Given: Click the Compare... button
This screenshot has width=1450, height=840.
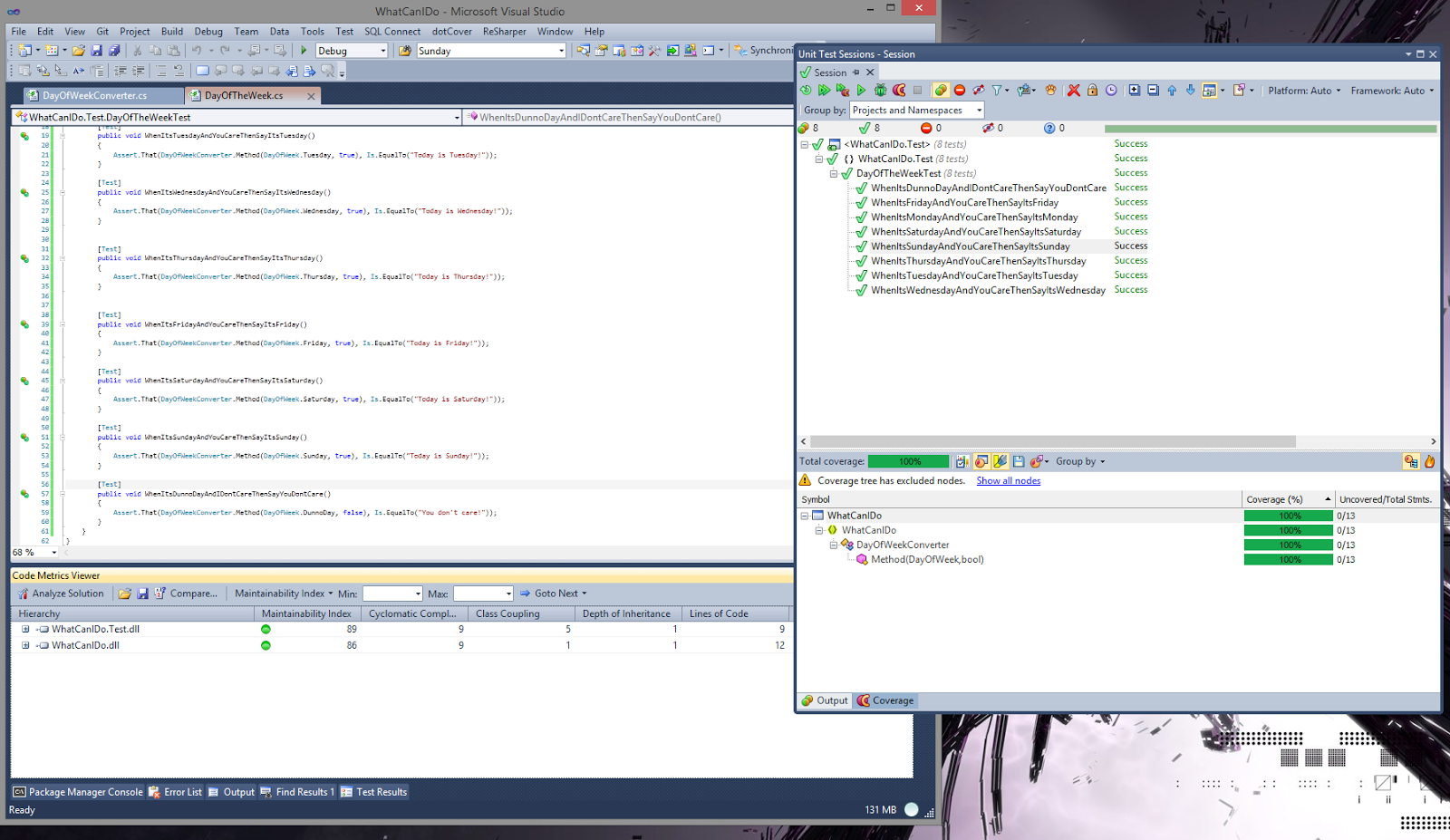Looking at the screenshot, I should 186,594.
